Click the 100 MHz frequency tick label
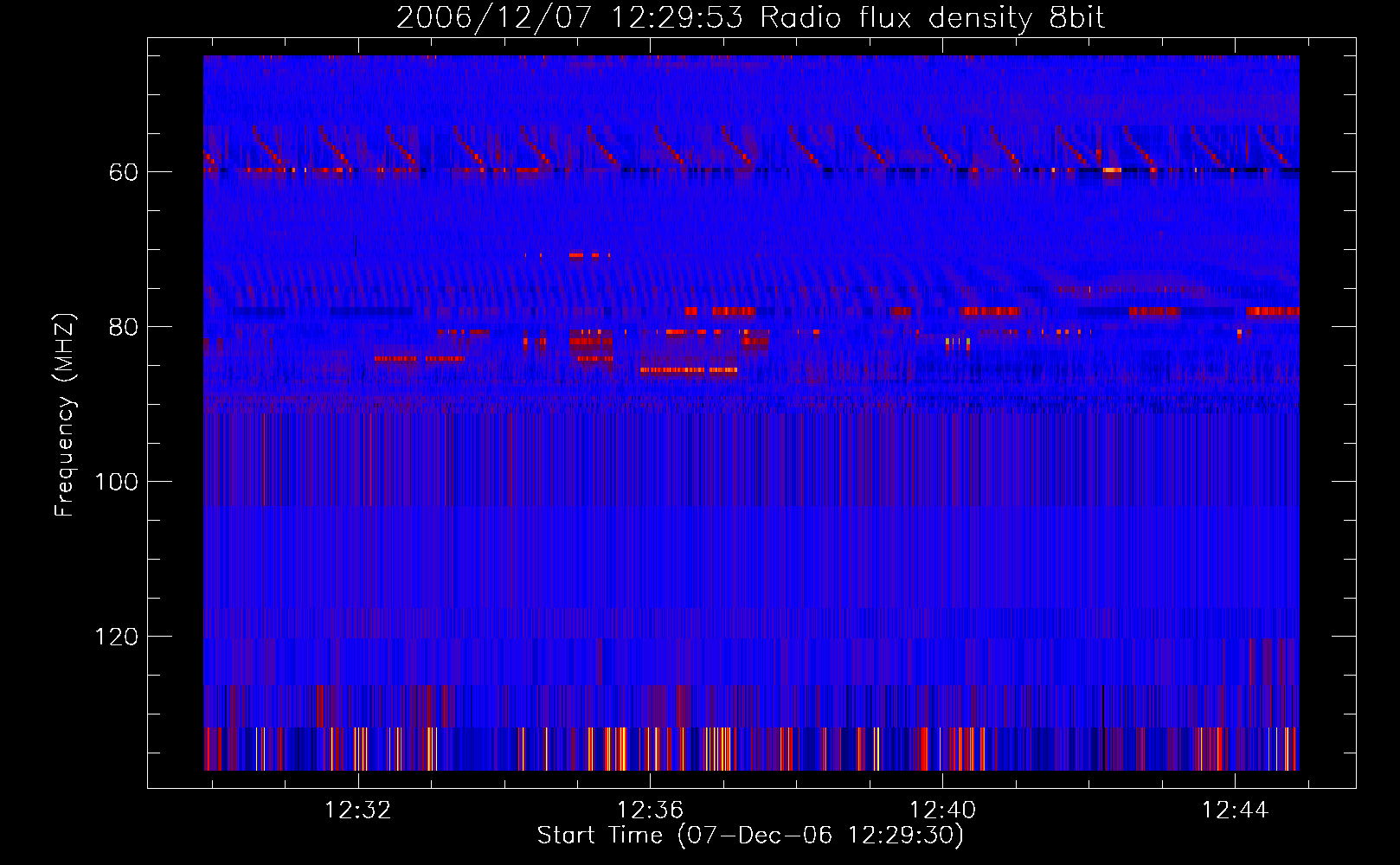The height and width of the screenshot is (865, 1400). pyautogui.click(x=117, y=482)
